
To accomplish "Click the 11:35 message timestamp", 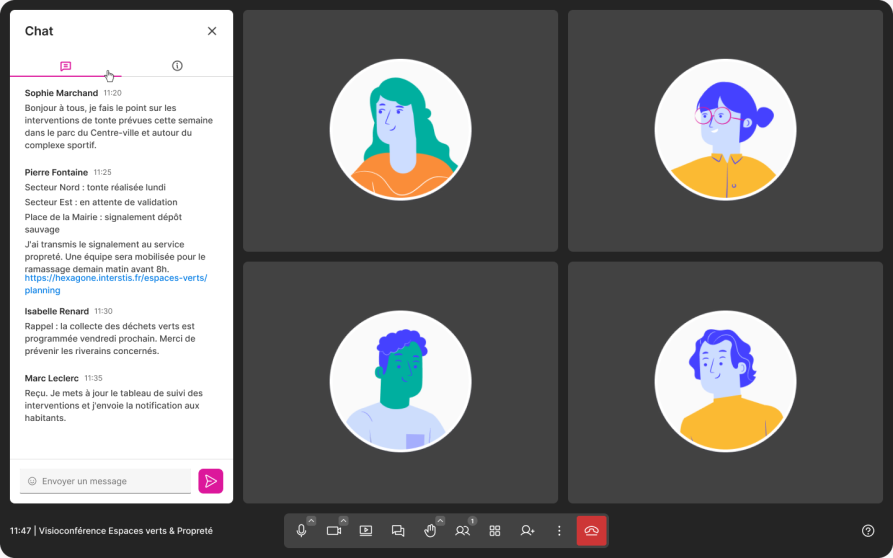I will [93, 378].
